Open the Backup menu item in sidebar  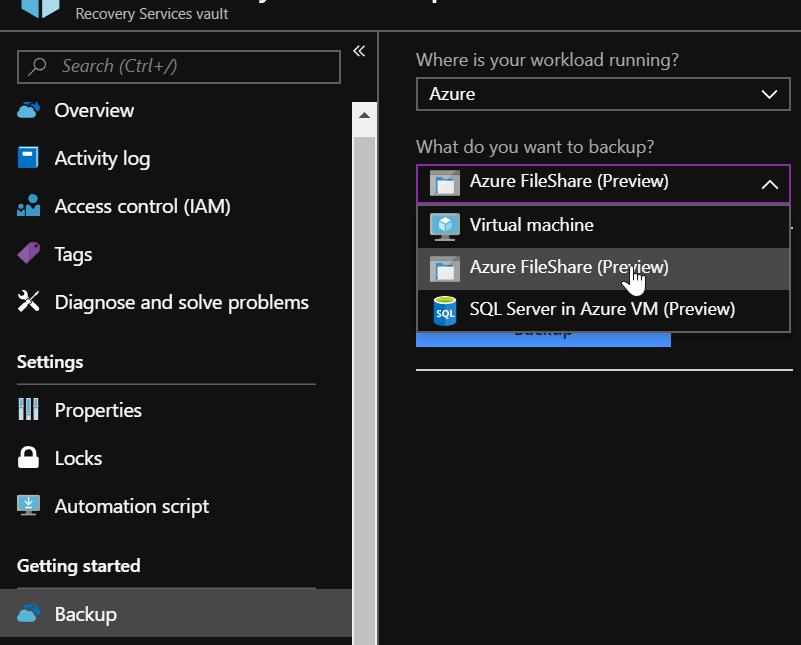(x=85, y=614)
